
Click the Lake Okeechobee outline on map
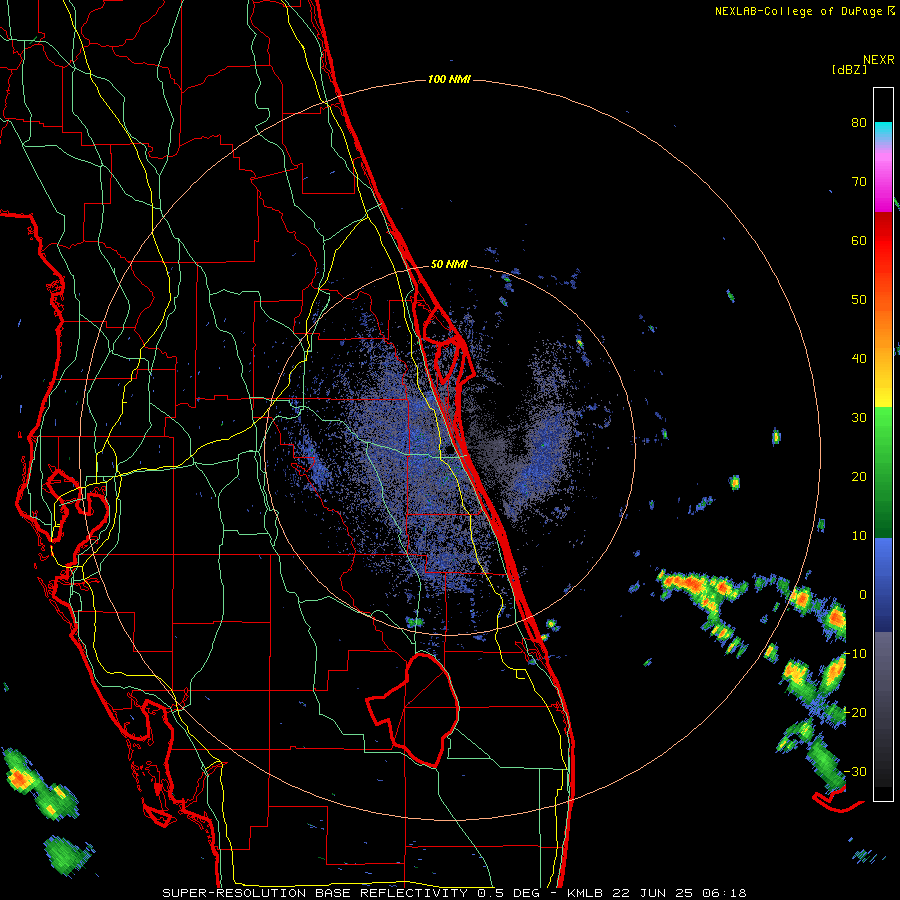tap(413, 709)
